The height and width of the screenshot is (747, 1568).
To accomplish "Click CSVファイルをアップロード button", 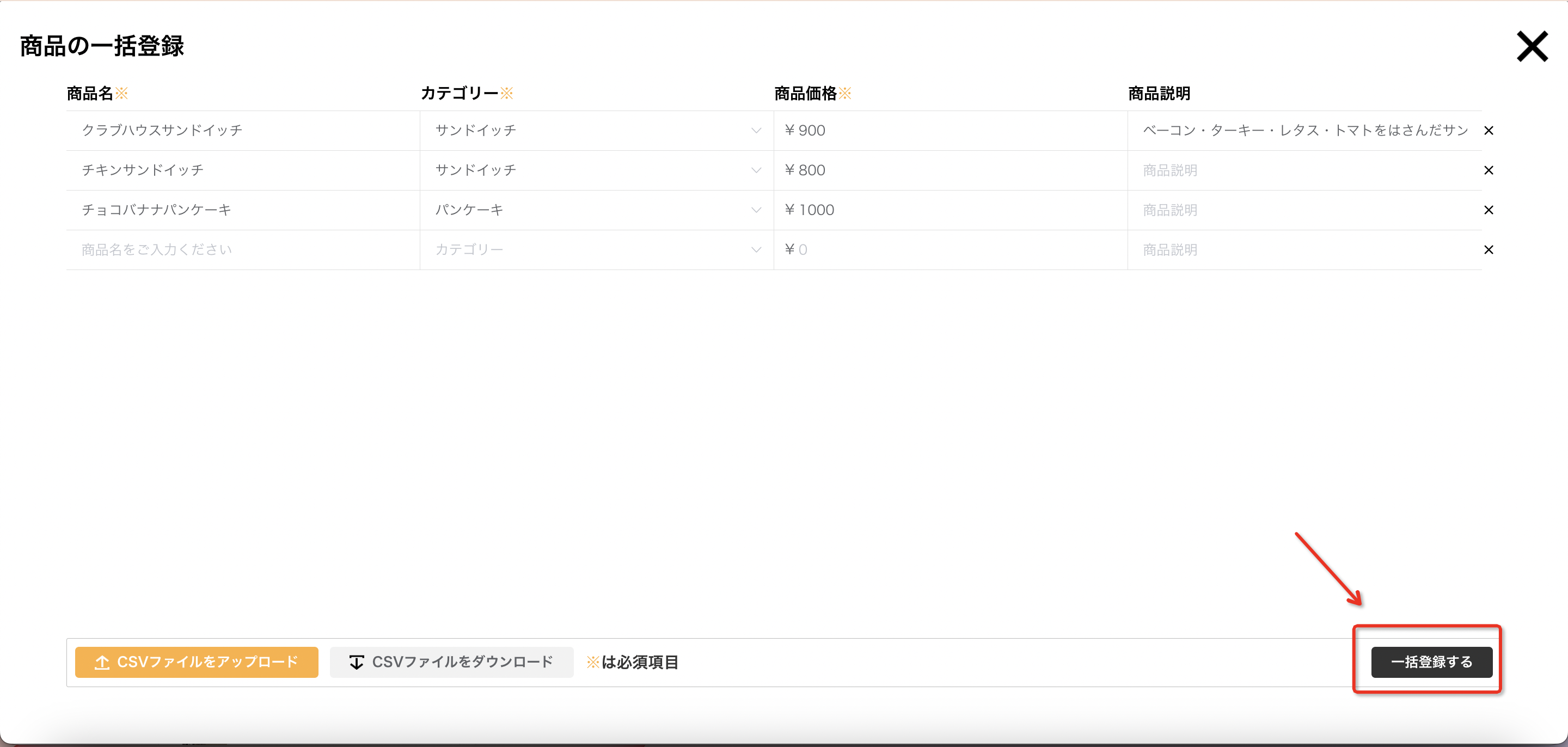I will 197,662.
